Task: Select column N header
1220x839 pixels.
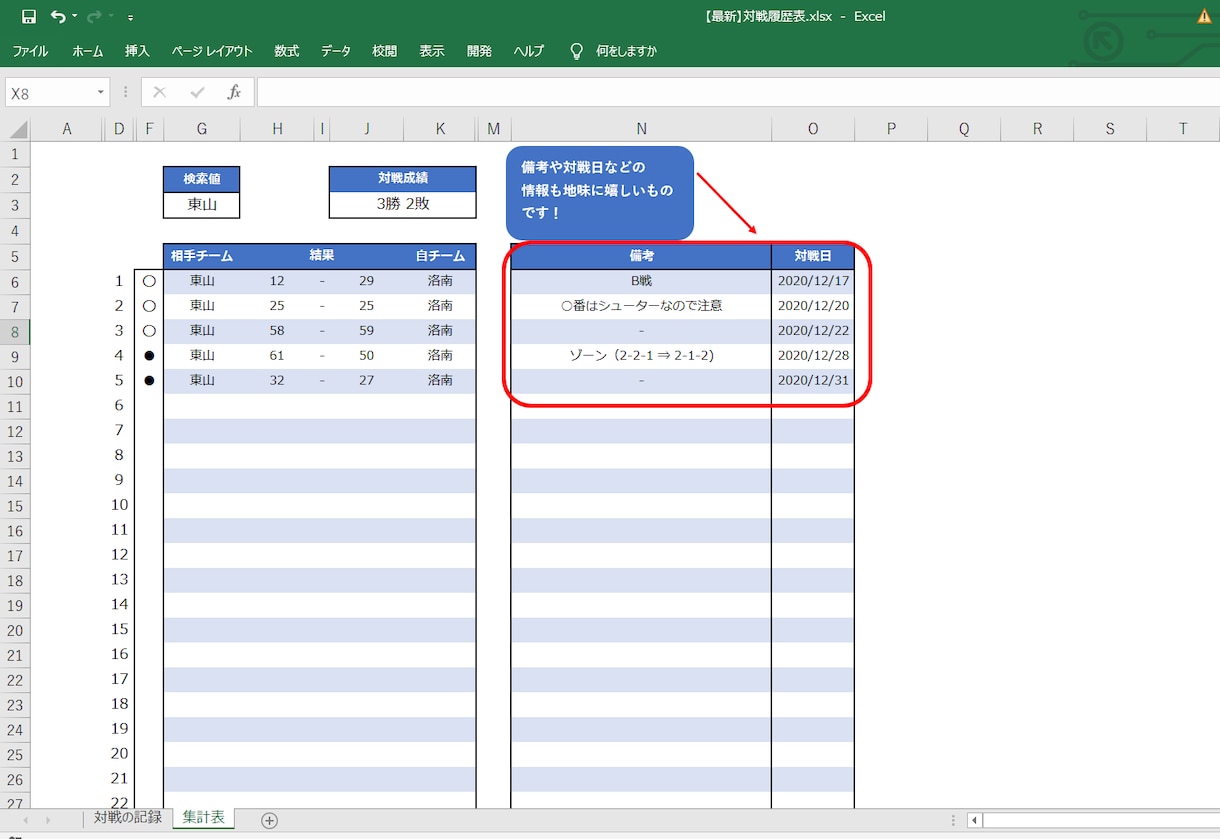Action: 641,129
